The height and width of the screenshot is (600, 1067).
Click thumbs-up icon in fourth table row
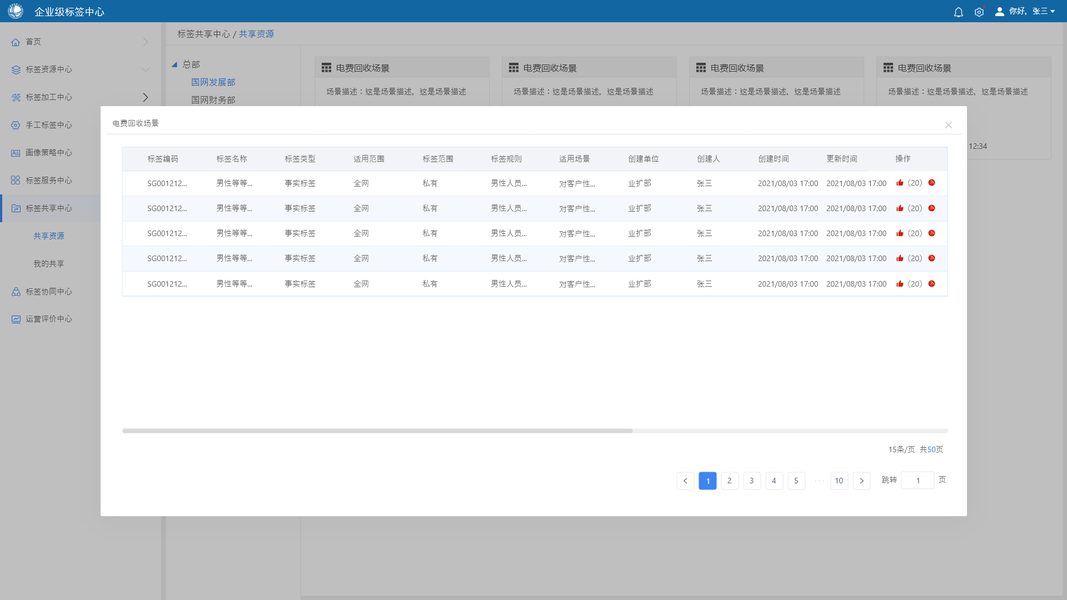tap(900, 259)
